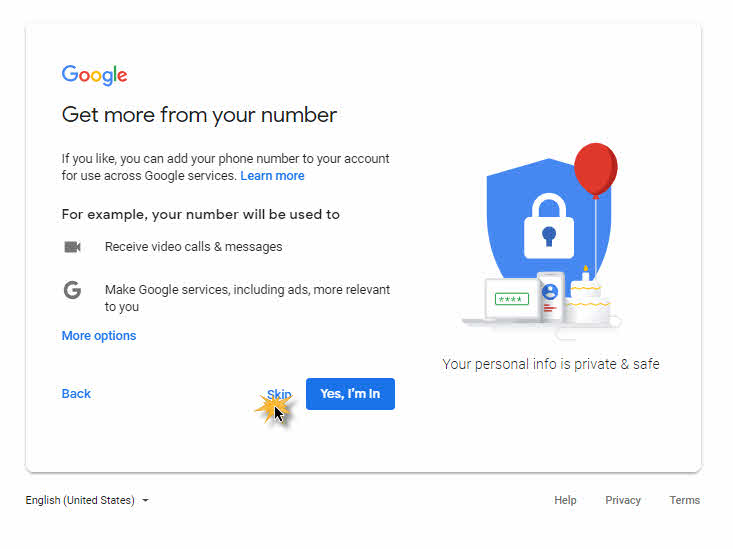Click the video camera icon
The height and width of the screenshot is (549, 733).
(x=72, y=246)
